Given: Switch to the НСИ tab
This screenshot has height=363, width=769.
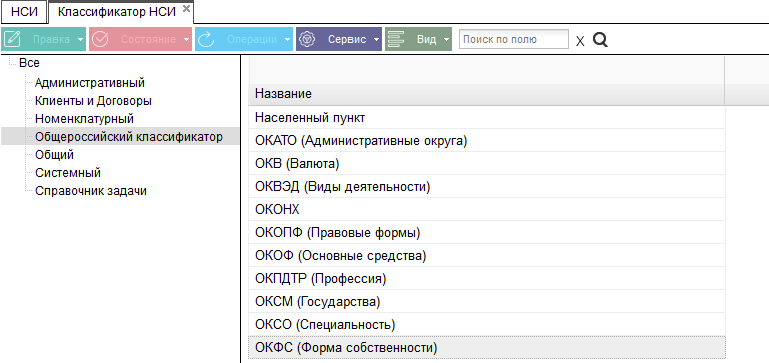Looking at the screenshot, I should tap(24, 12).
